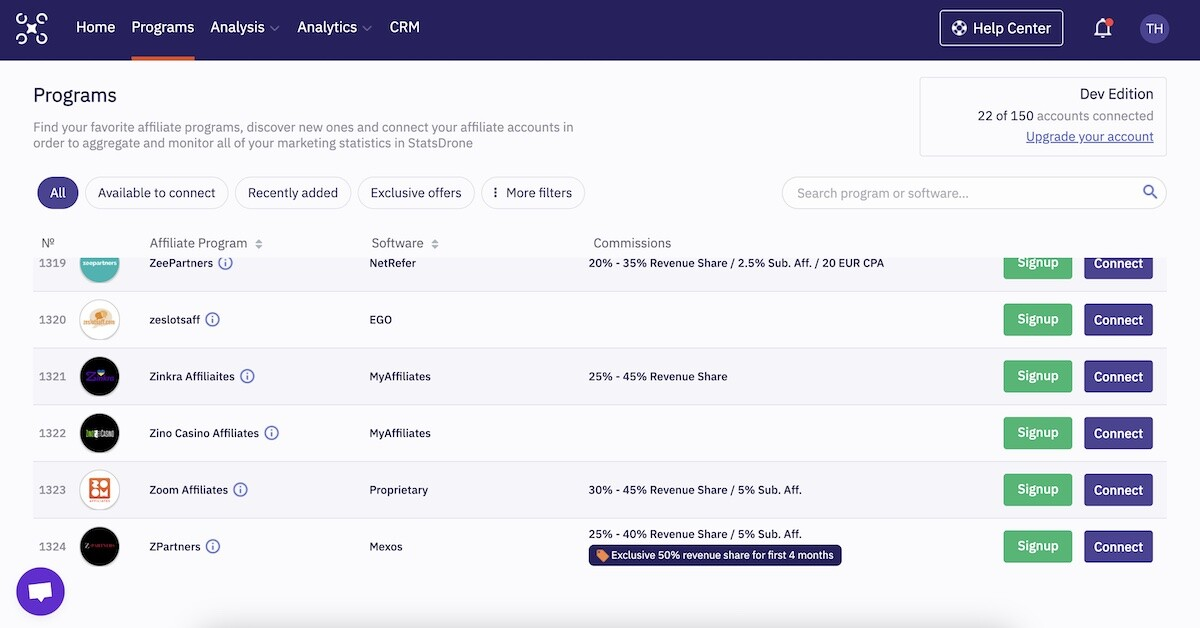Toggle the Available to connect filter
Viewport: 1200px width, 628px height.
pos(157,193)
